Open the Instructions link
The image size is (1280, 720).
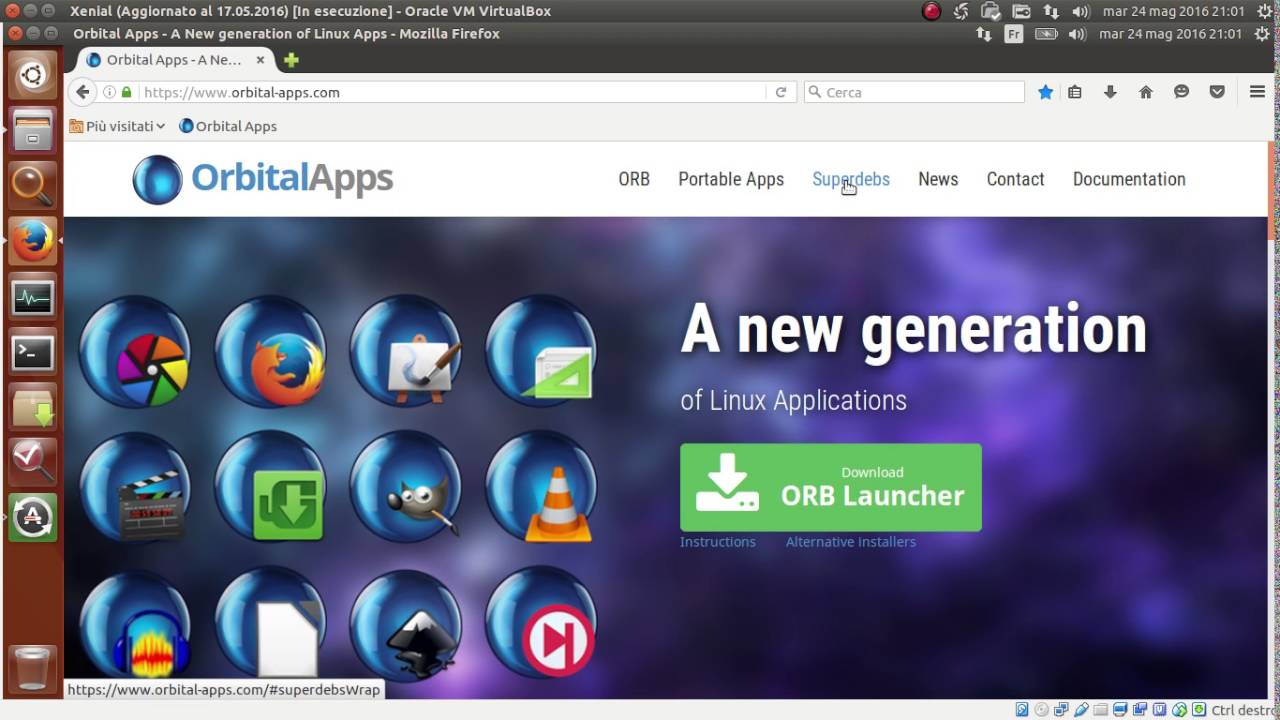coord(718,541)
